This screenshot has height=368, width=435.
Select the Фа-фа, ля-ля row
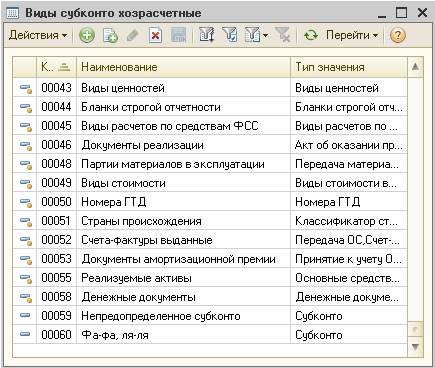(210, 335)
